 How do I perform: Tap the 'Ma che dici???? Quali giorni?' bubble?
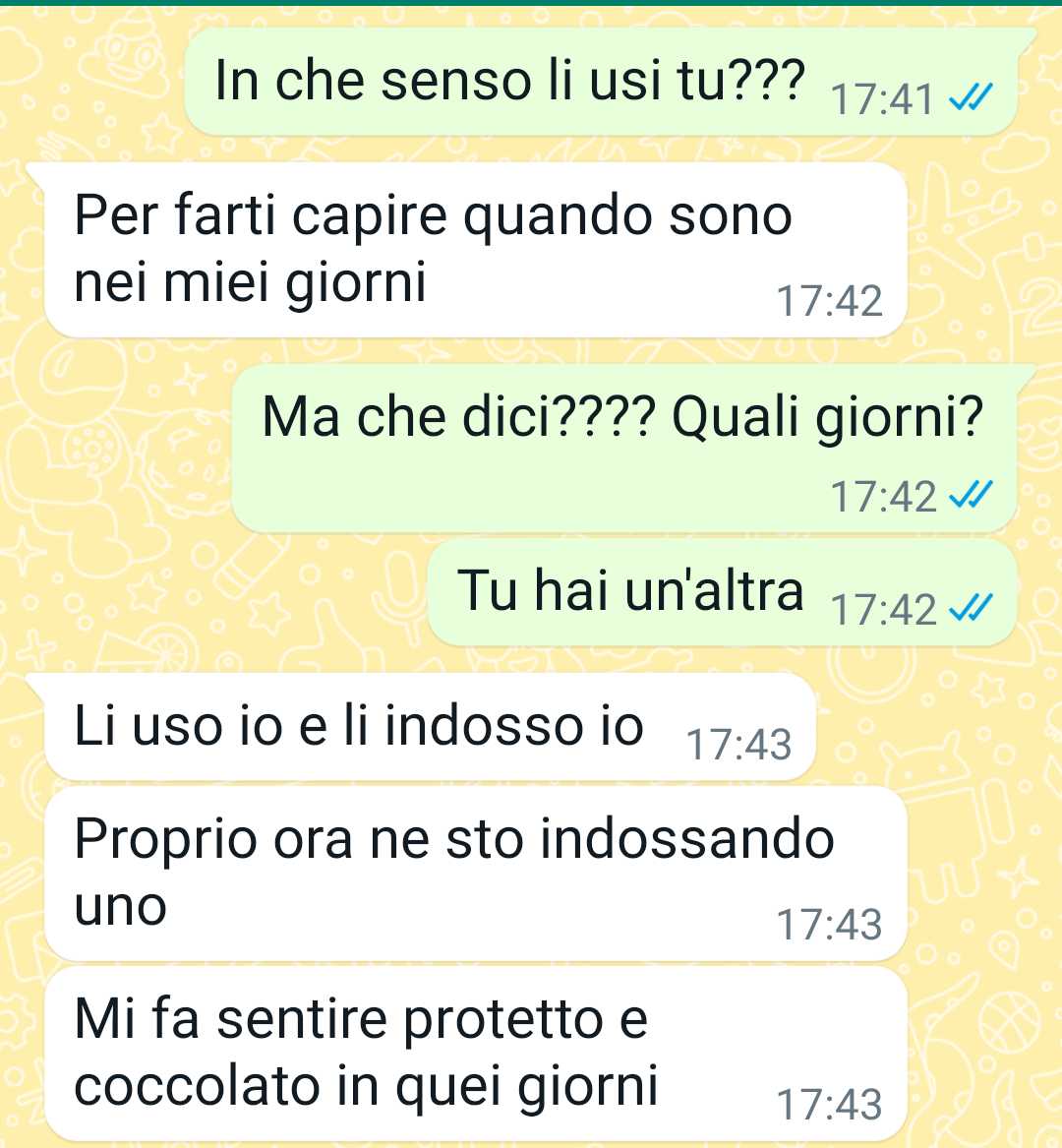pos(624,448)
